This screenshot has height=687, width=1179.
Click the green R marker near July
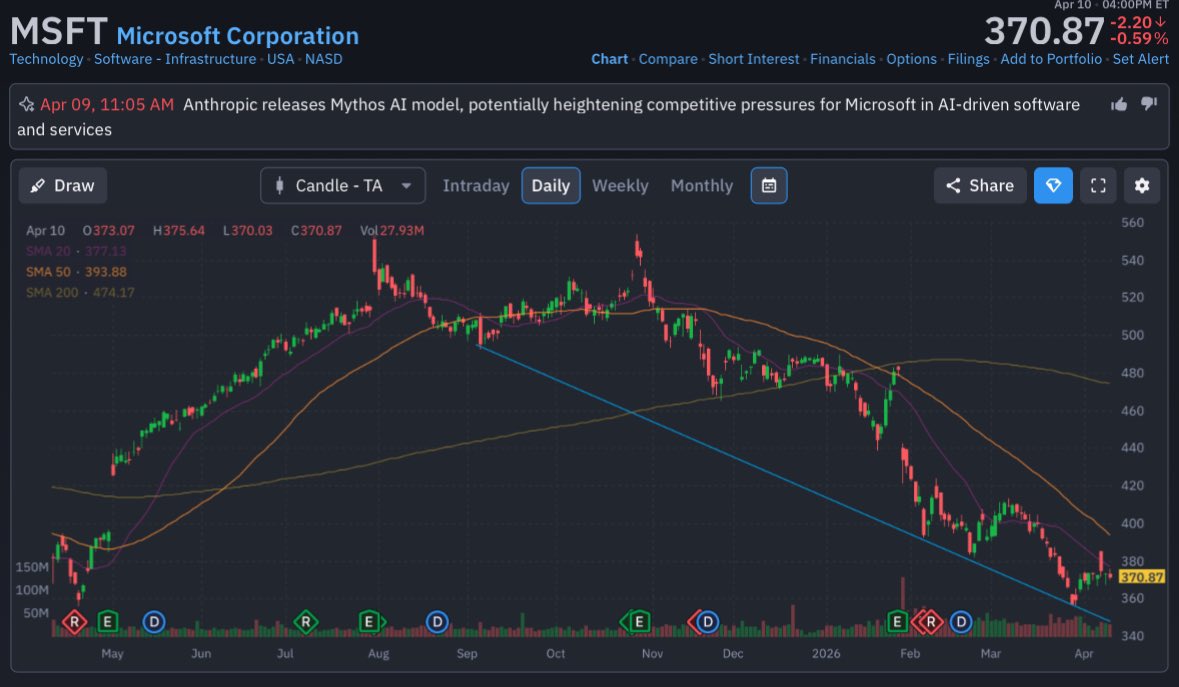pyautogui.click(x=305, y=622)
